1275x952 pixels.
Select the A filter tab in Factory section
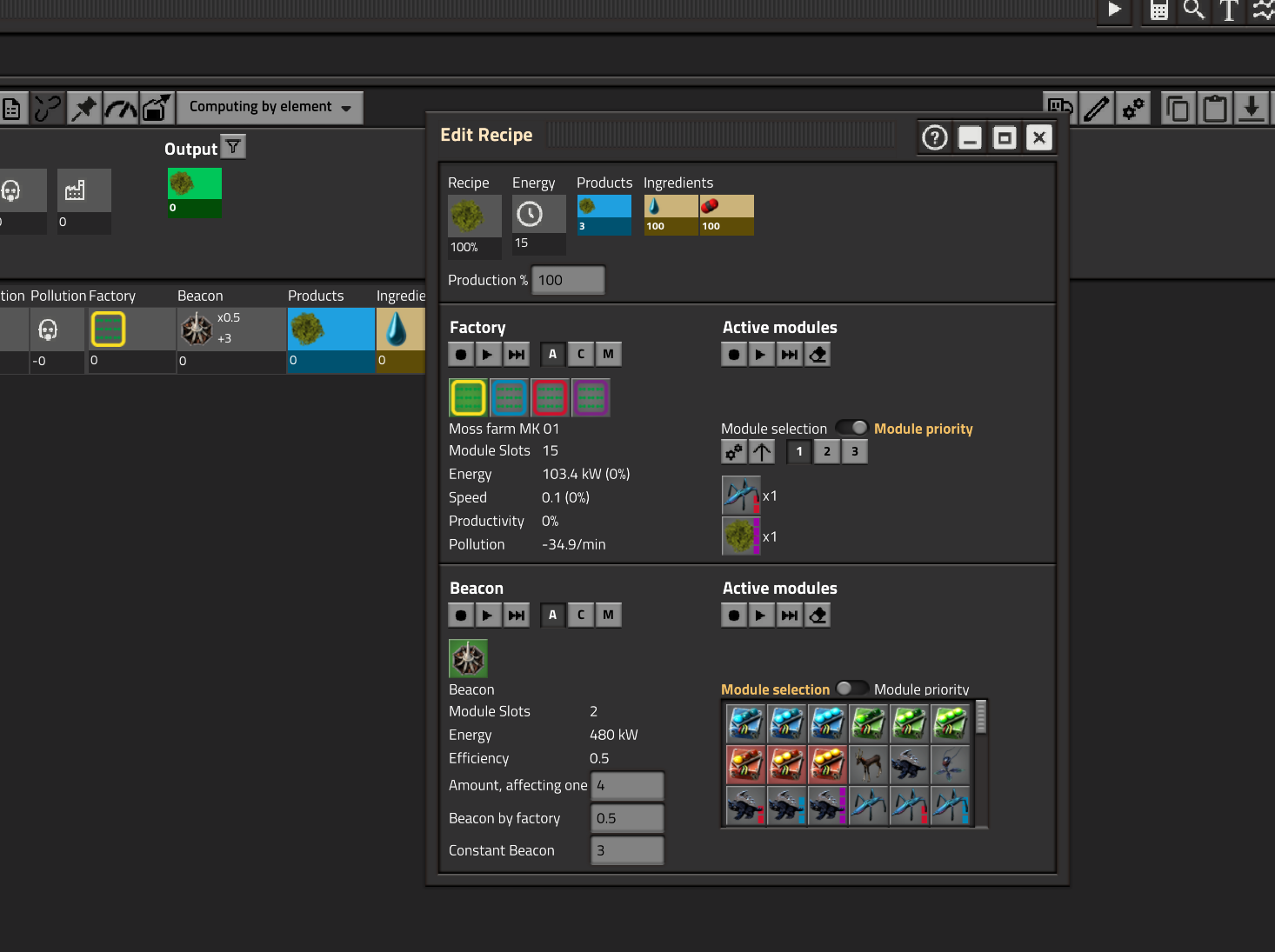pyautogui.click(x=552, y=354)
